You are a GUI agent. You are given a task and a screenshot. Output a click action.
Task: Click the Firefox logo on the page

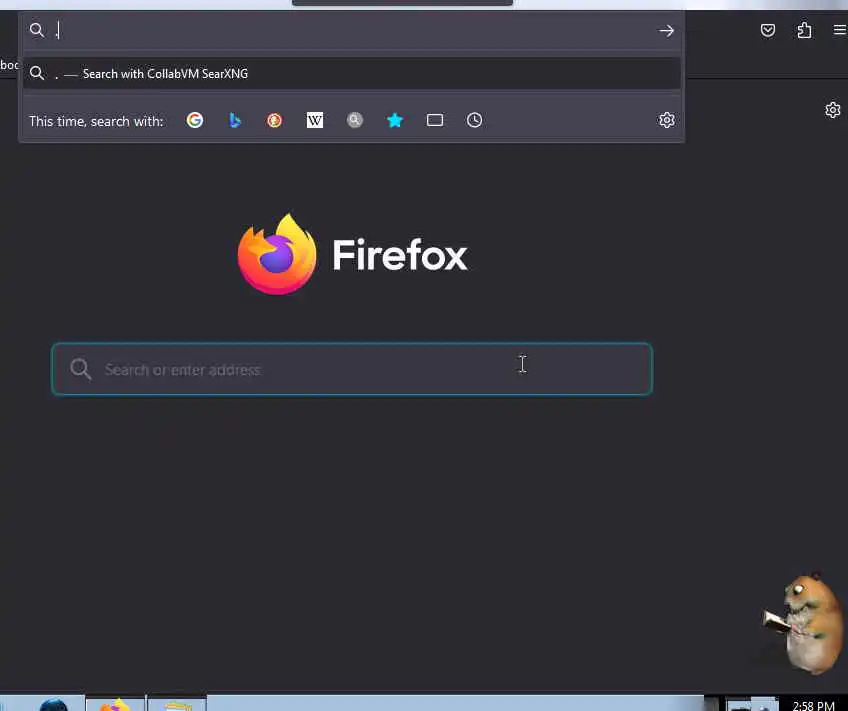coord(277,254)
